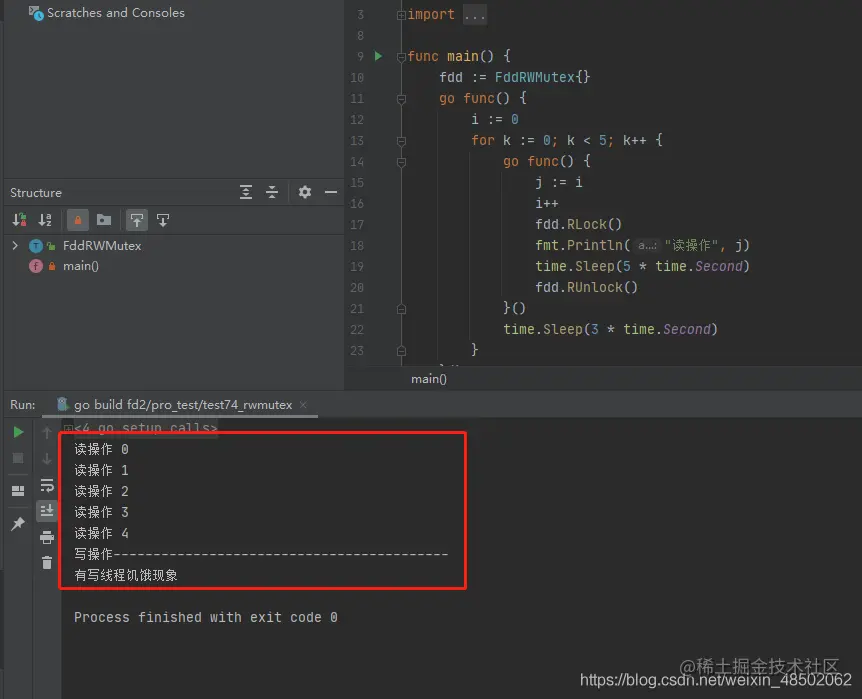862x699 pixels.
Task: Print console output
Action: [47, 537]
